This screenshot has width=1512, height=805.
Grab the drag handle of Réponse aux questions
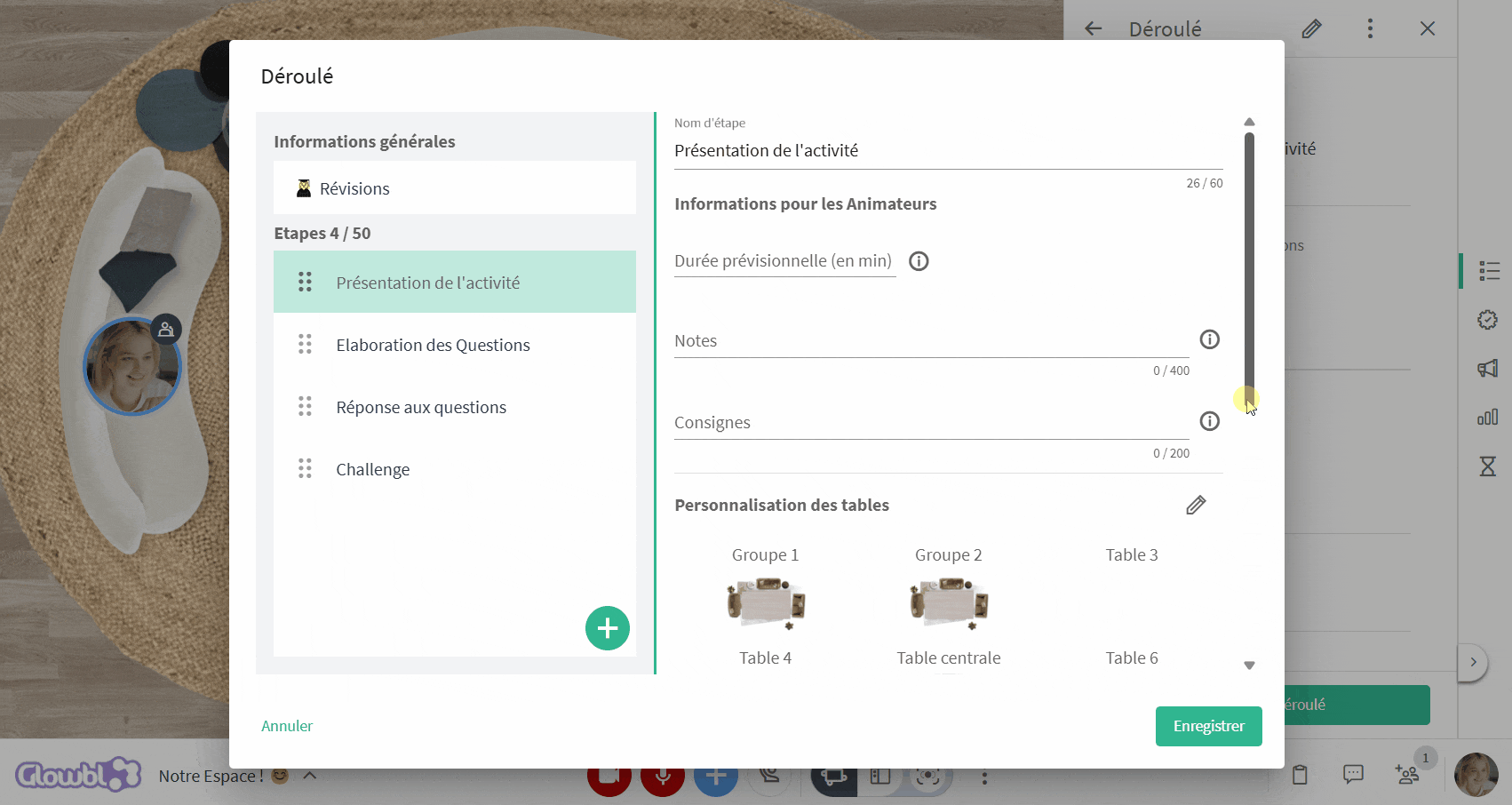coord(305,406)
